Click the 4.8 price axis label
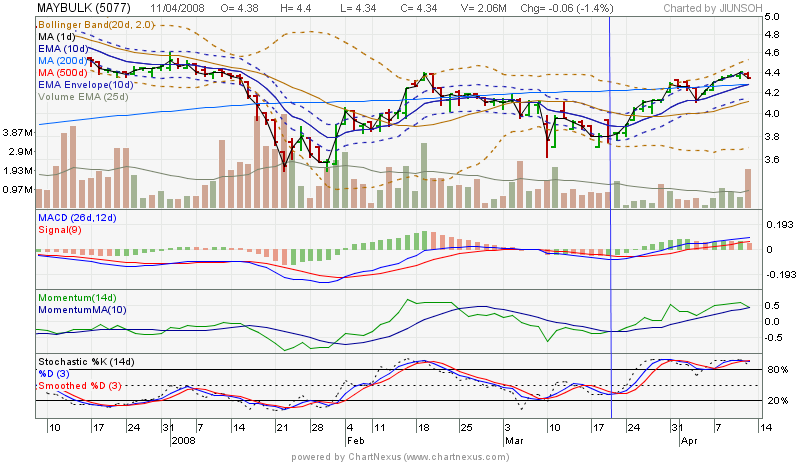The width and height of the screenshot is (800, 463). pos(772,35)
